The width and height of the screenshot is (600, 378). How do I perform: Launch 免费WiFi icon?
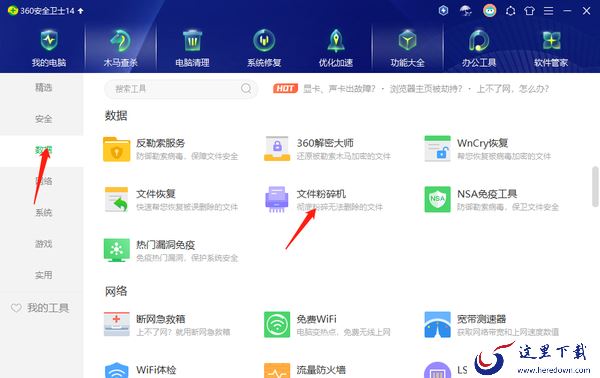(x=277, y=324)
